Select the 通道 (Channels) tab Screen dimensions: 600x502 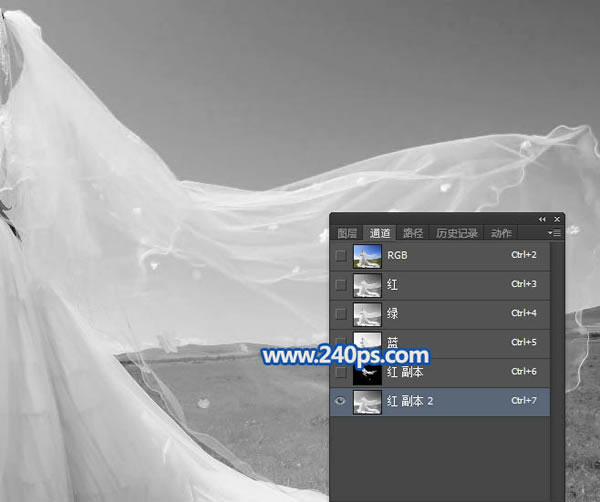click(380, 233)
